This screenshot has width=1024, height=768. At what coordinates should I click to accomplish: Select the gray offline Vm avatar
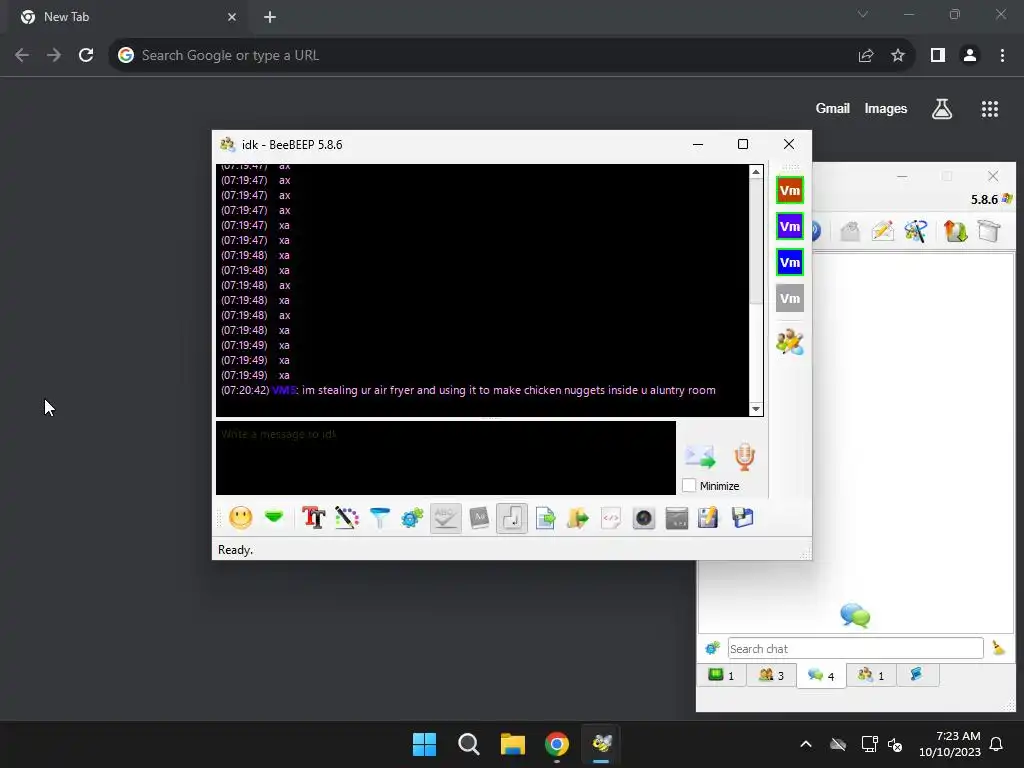tap(790, 298)
